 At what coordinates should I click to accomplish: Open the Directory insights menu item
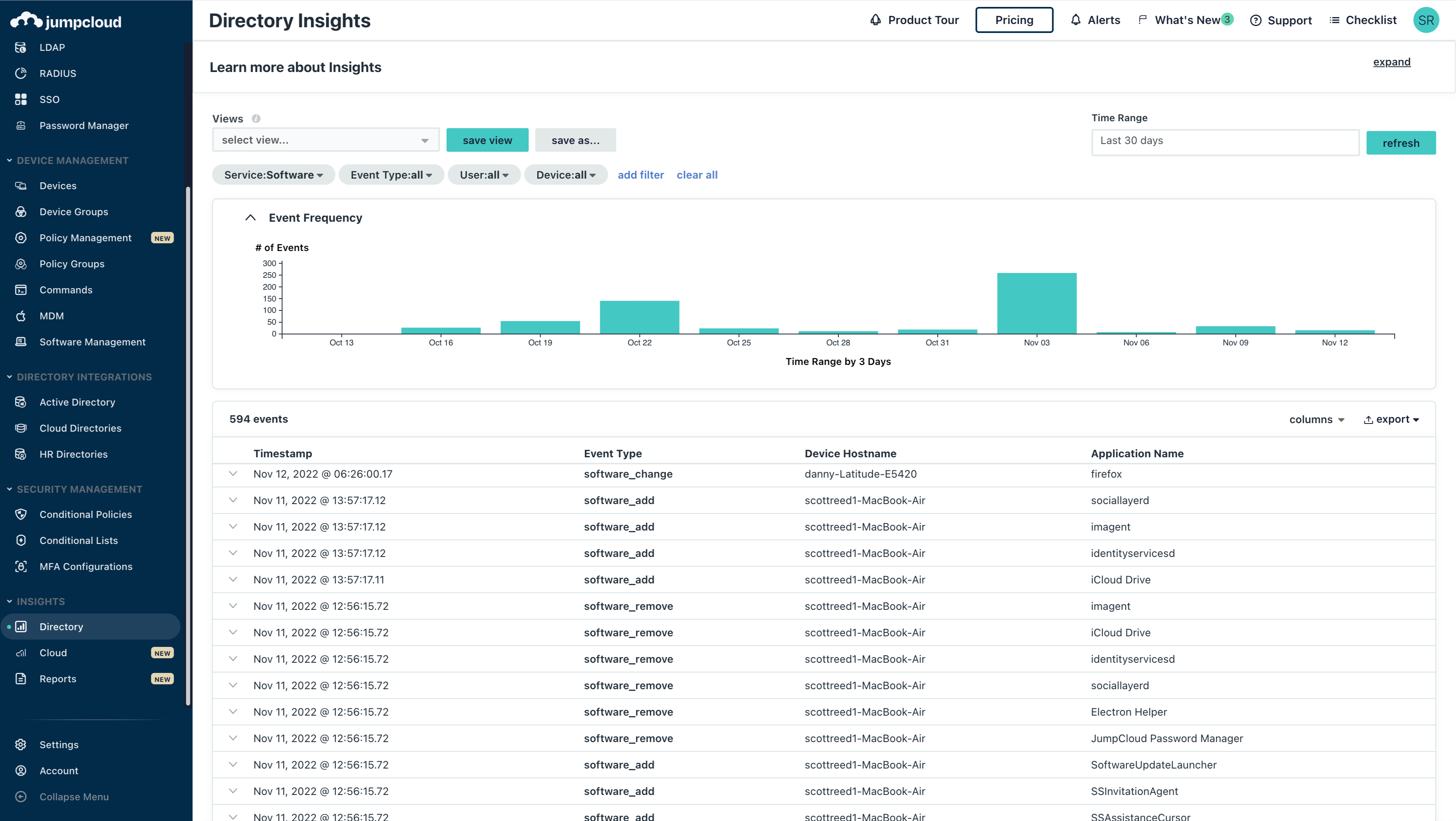coord(90,627)
